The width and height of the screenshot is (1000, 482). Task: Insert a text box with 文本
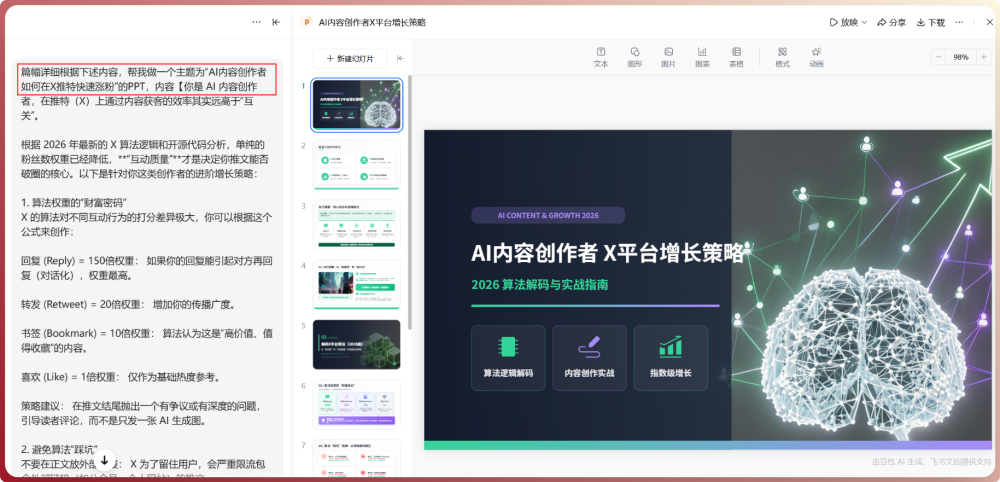[x=601, y=57]
